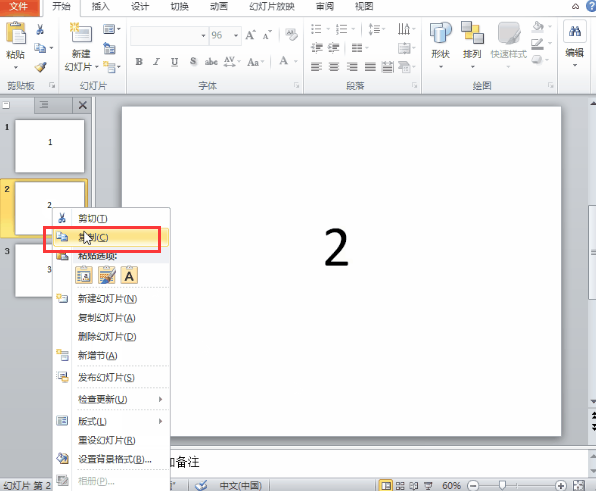Click the Cut scissors icon in ribbon

[x=40, y=30]
